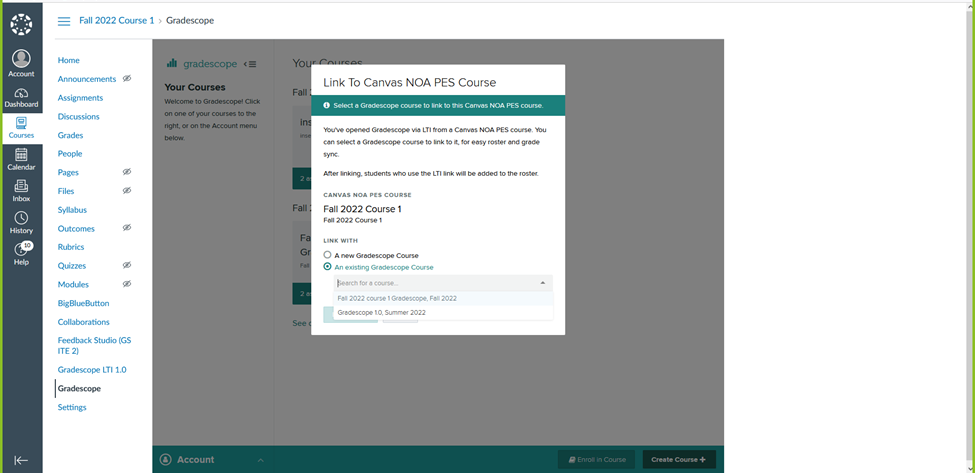
Task: Click hidden eye icon beside Modules
Action: [x=127, y=283]
